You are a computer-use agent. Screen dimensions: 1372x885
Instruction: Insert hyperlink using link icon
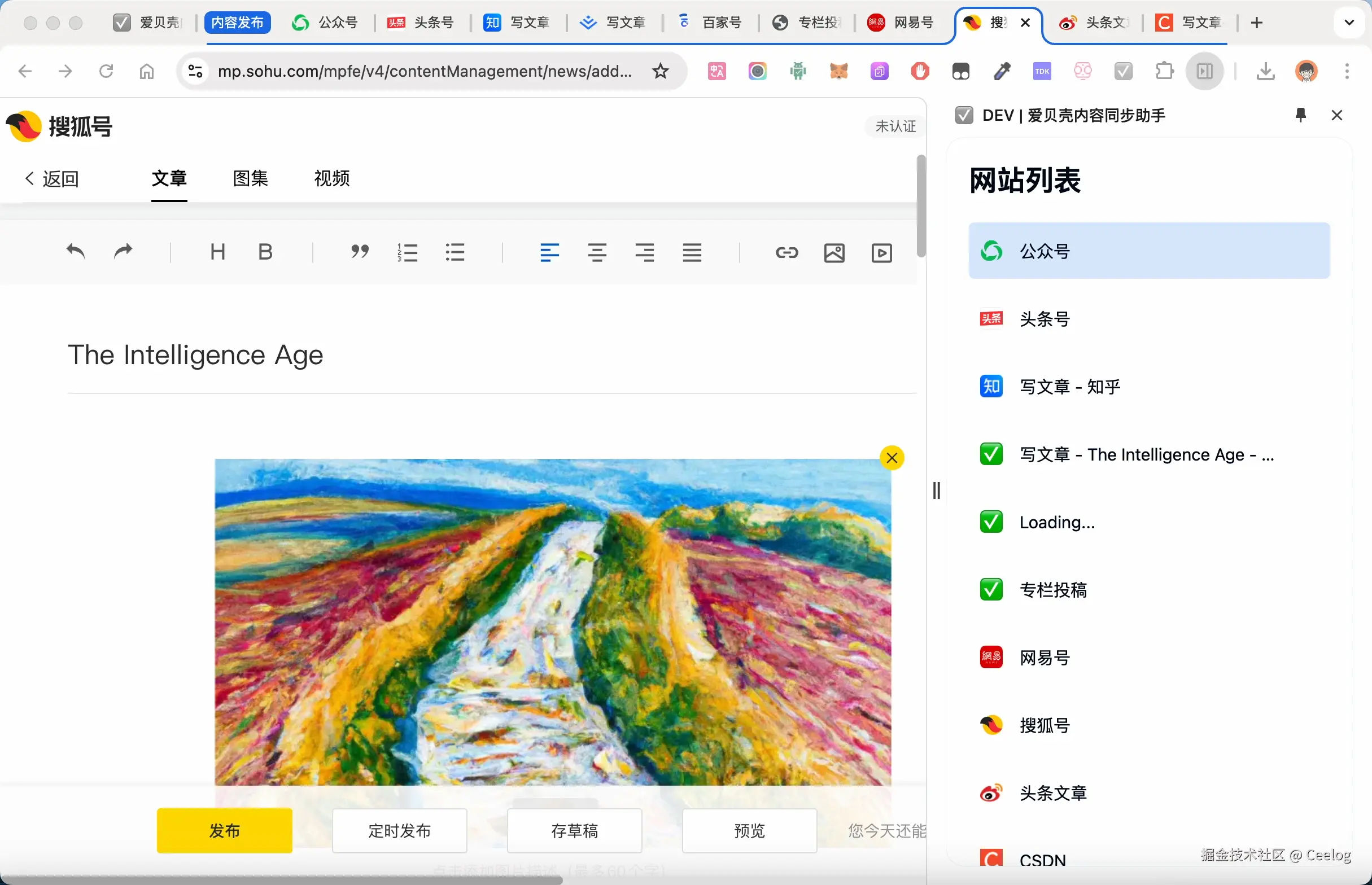pyautogui.click(x=787, y=252)
